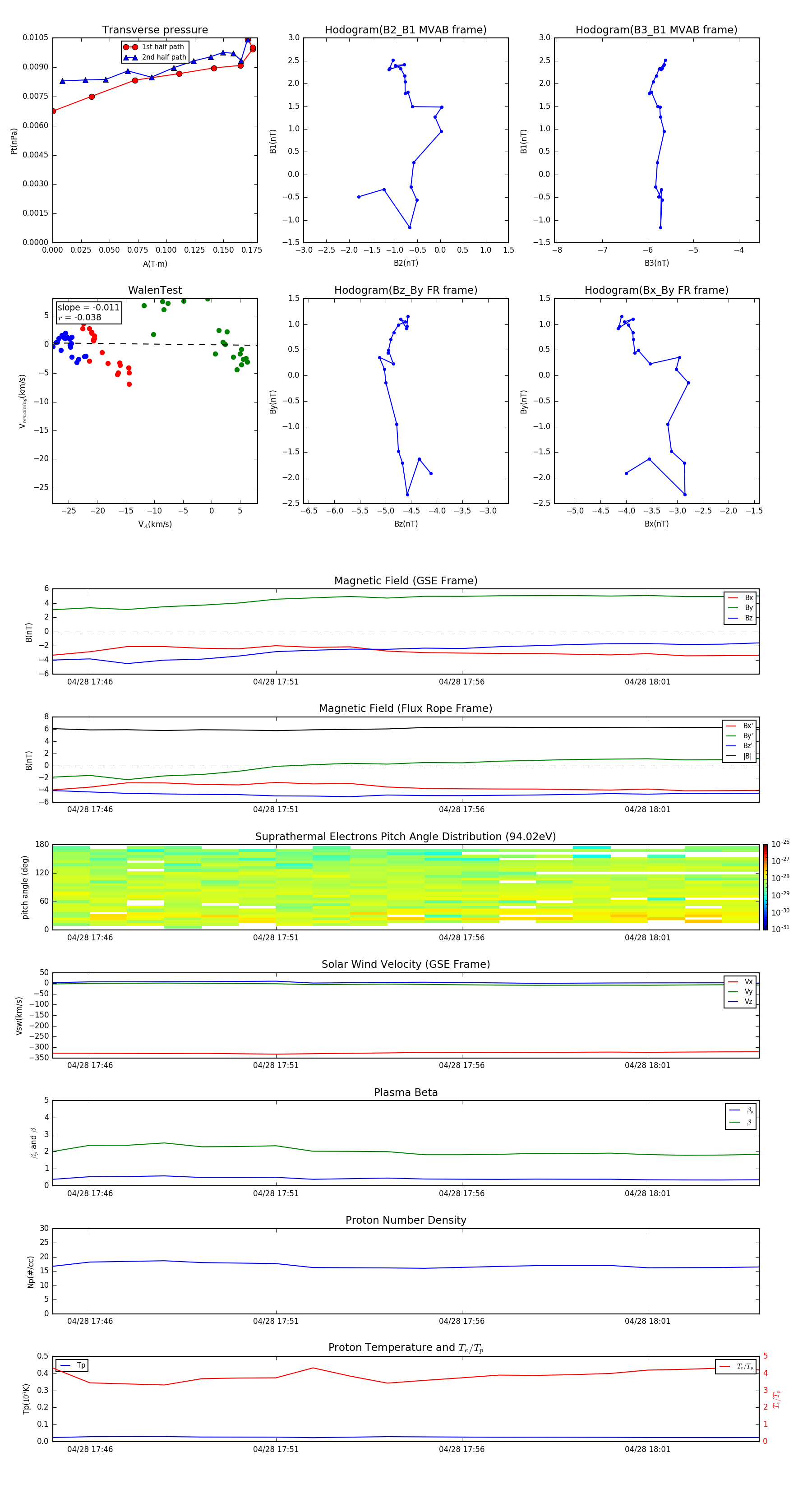Click the 'Hodogram(B3_B1 MVAB frame)' title

656,30
